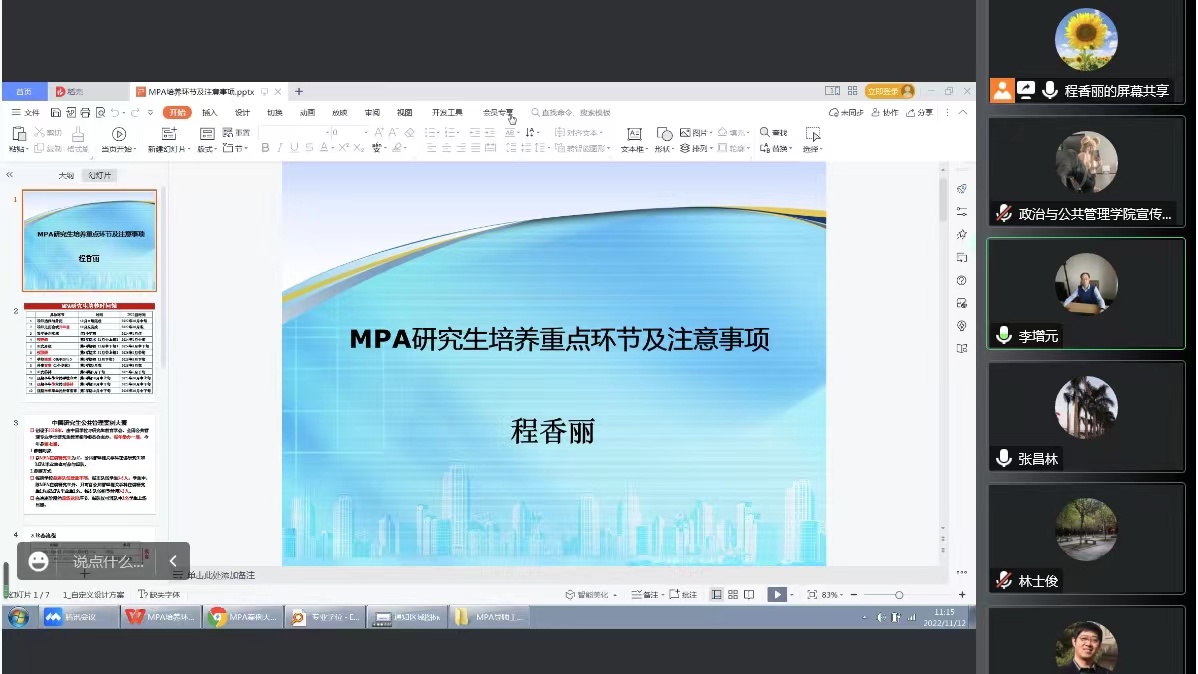Collapse the ribbon with the chevron

[962, 113]
